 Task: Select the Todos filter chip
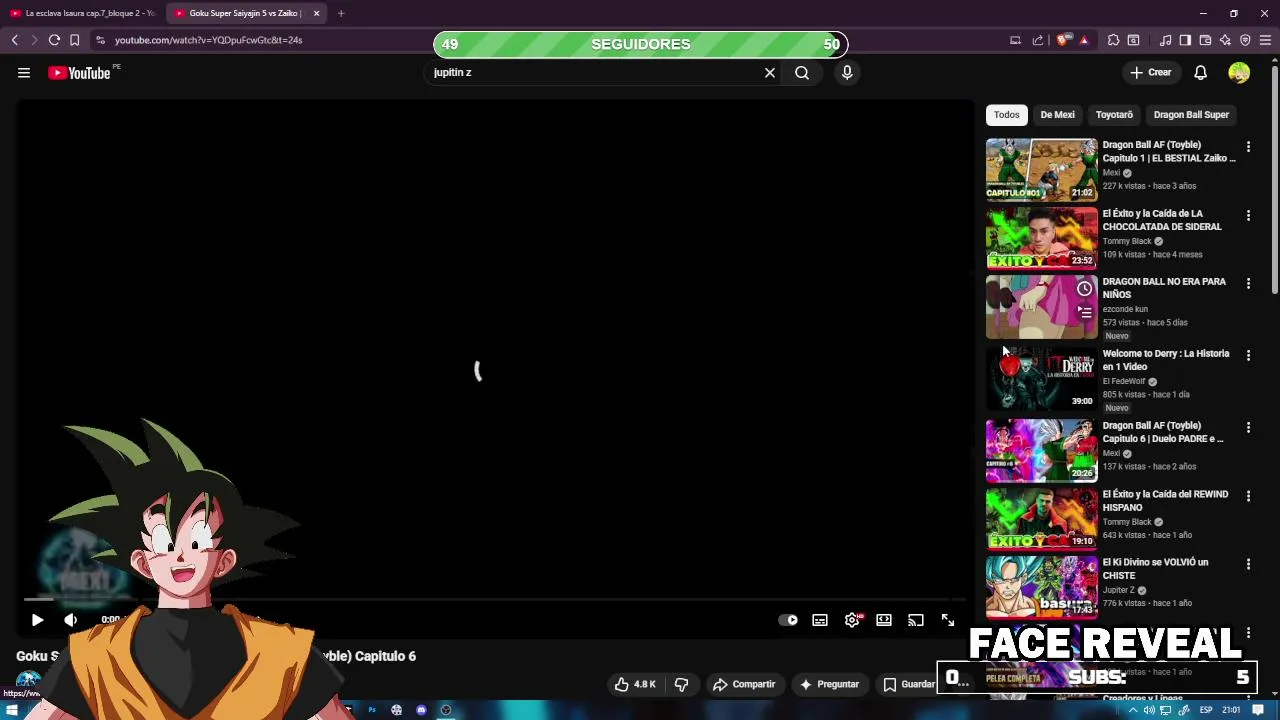tap(1007, 115)
